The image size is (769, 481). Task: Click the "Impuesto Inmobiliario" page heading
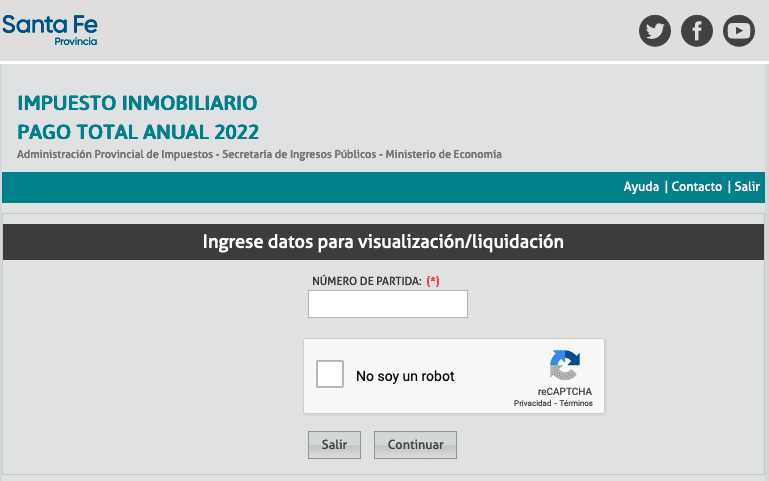click(137, 103)
